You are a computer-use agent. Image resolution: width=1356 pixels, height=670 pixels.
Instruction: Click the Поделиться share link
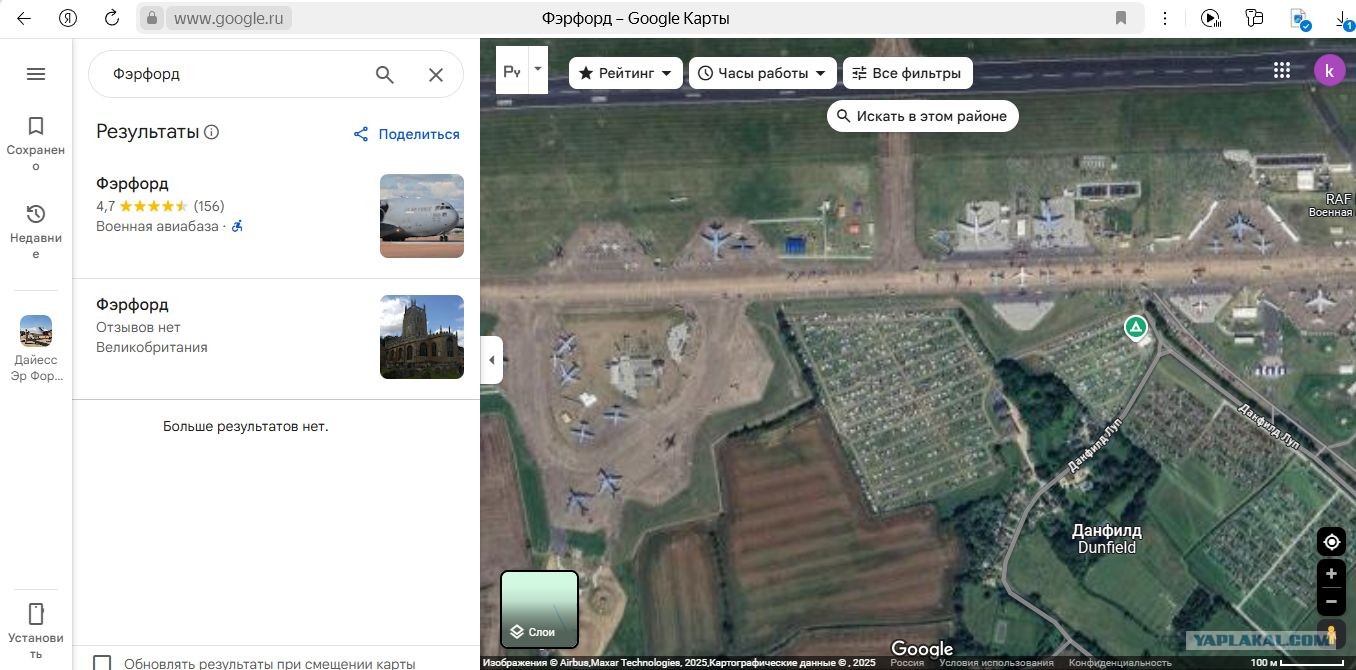pyautogui.click(x=407, y=134)
